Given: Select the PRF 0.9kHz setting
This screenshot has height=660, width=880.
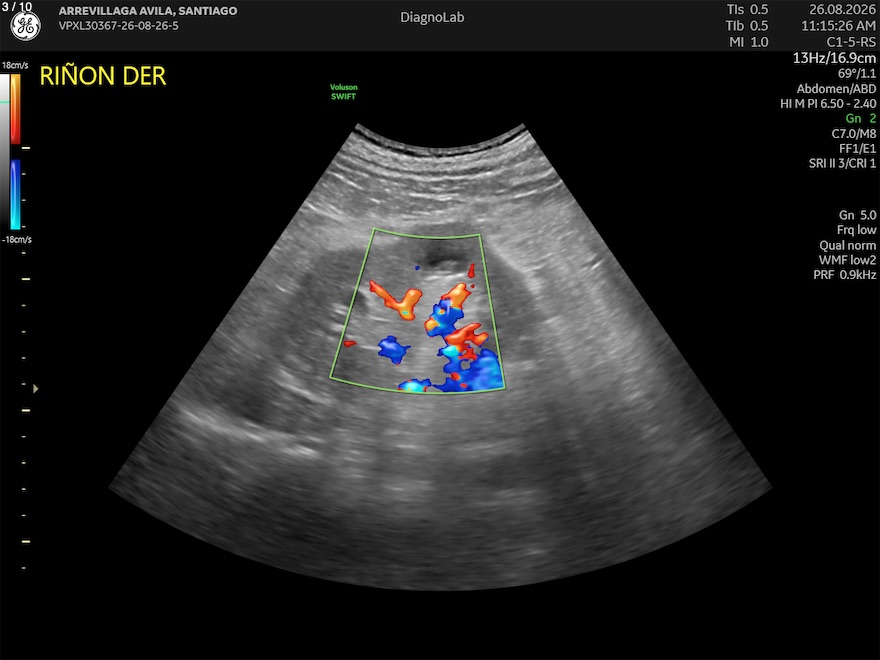Looking at the screenshot, I should click(845, 275).
